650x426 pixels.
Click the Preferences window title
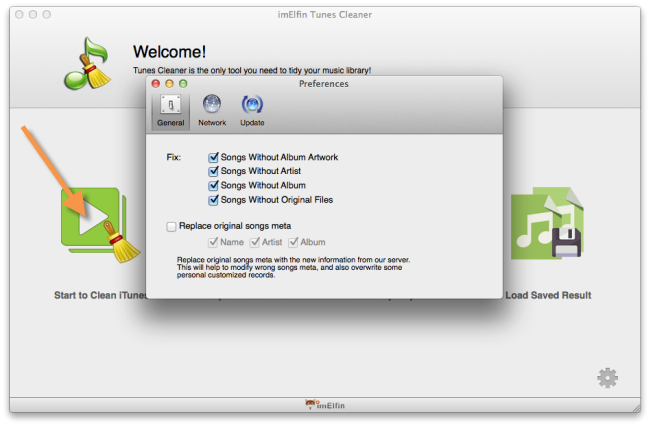click(324, 84)
